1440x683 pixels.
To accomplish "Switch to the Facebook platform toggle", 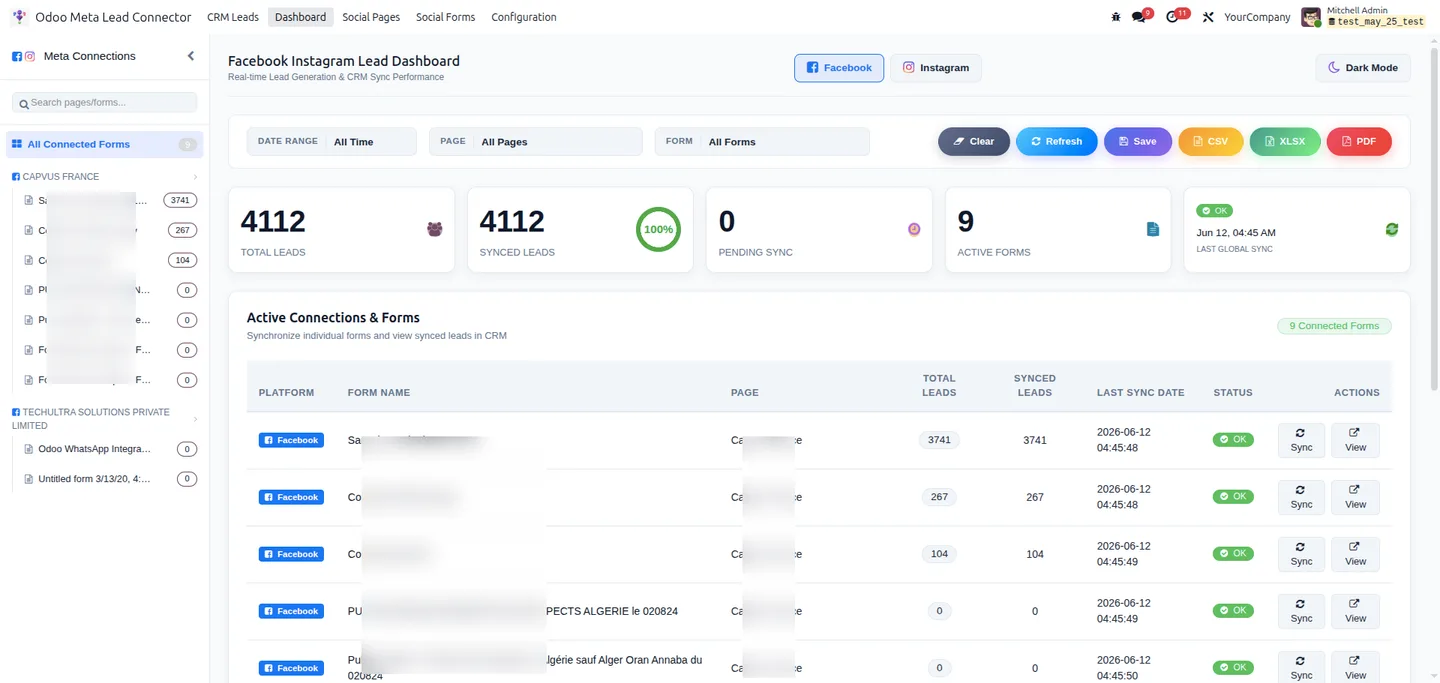I will [x=839, y=68].
